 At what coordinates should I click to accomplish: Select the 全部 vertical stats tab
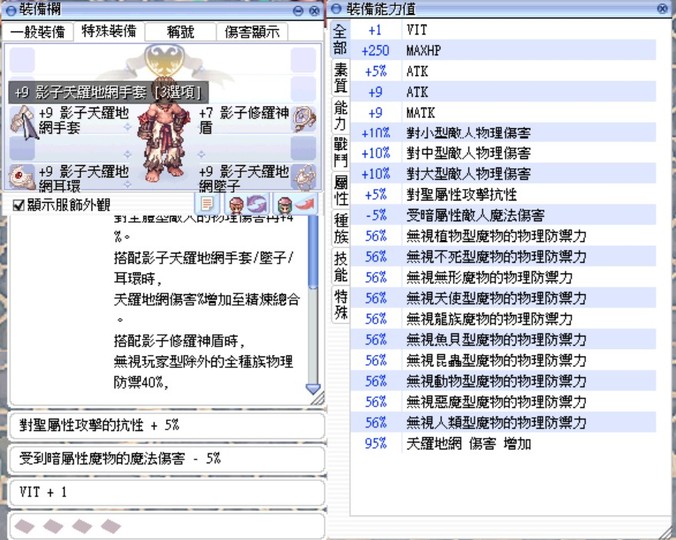(x=340, y=40)
